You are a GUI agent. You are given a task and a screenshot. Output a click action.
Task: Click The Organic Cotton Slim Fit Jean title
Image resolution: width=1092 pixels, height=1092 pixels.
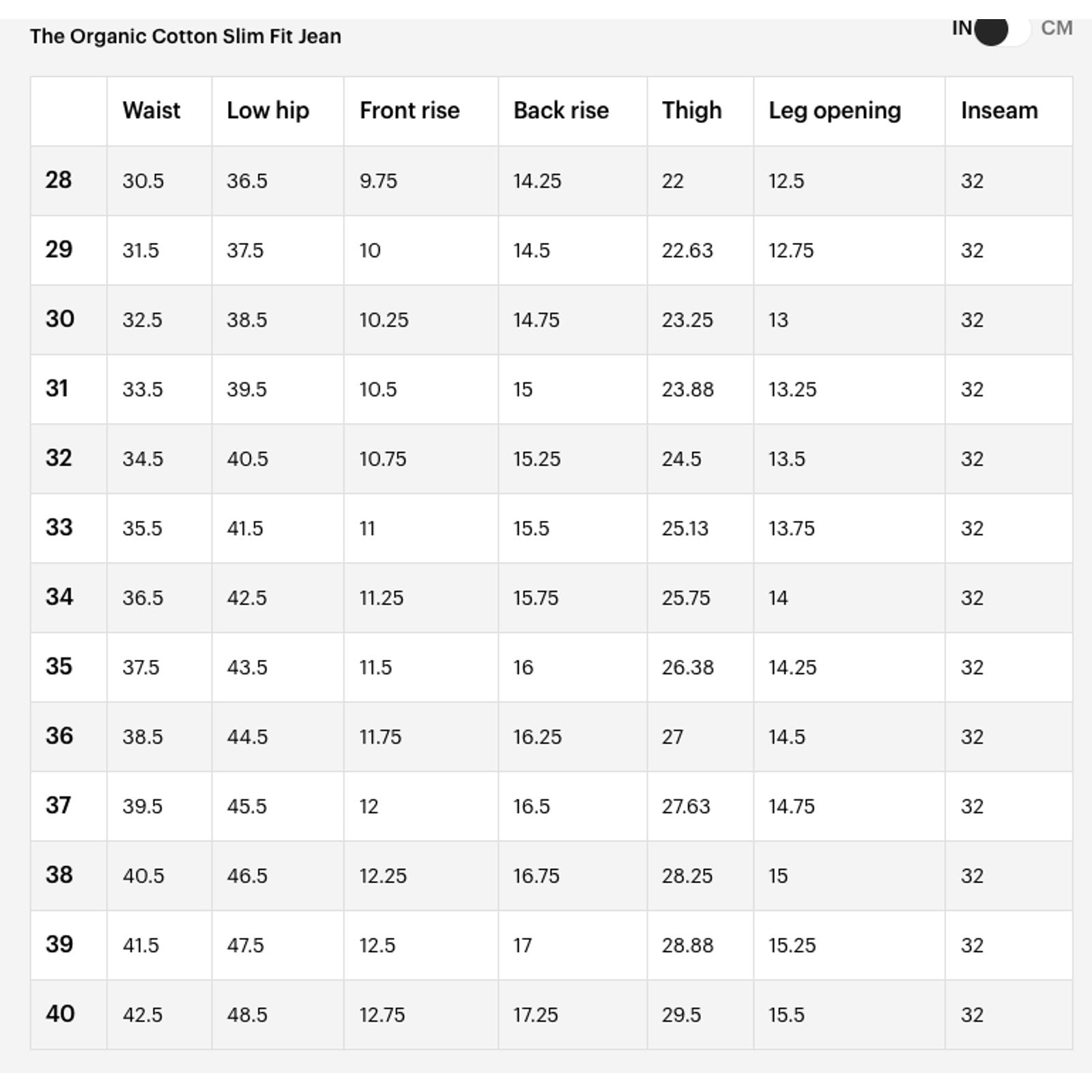coord(186,36)
